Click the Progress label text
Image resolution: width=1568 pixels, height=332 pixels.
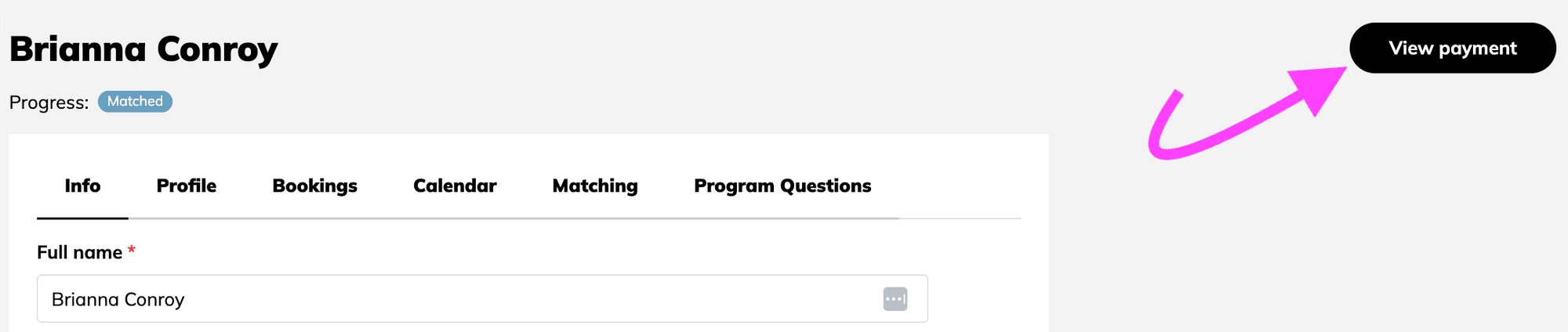[x=49, y=103]
